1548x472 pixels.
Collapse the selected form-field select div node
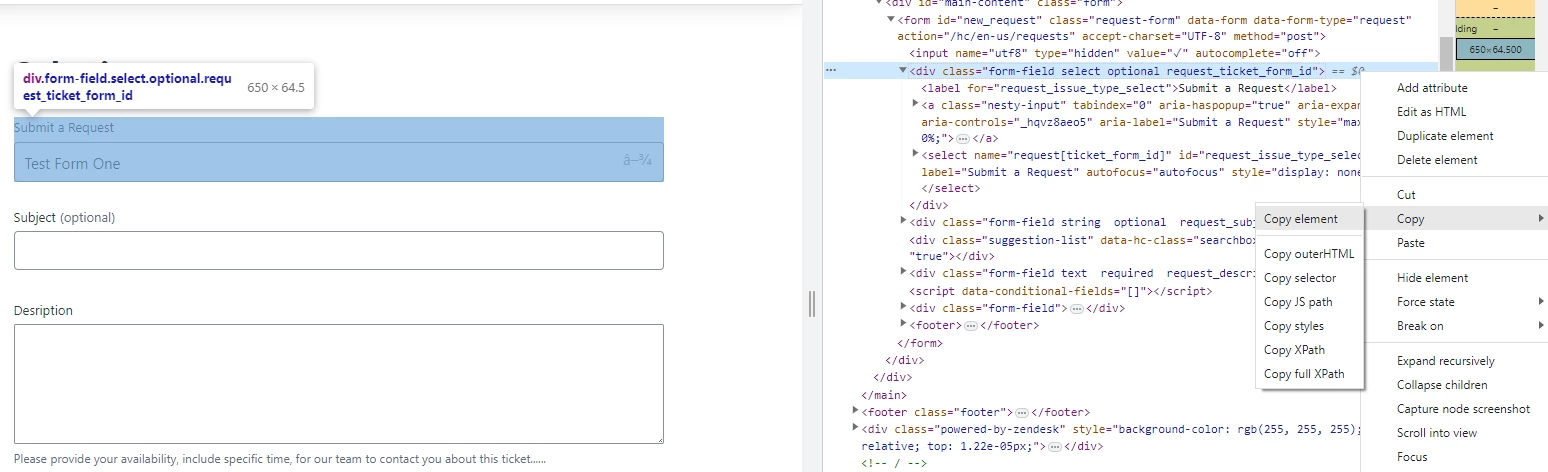903,71
